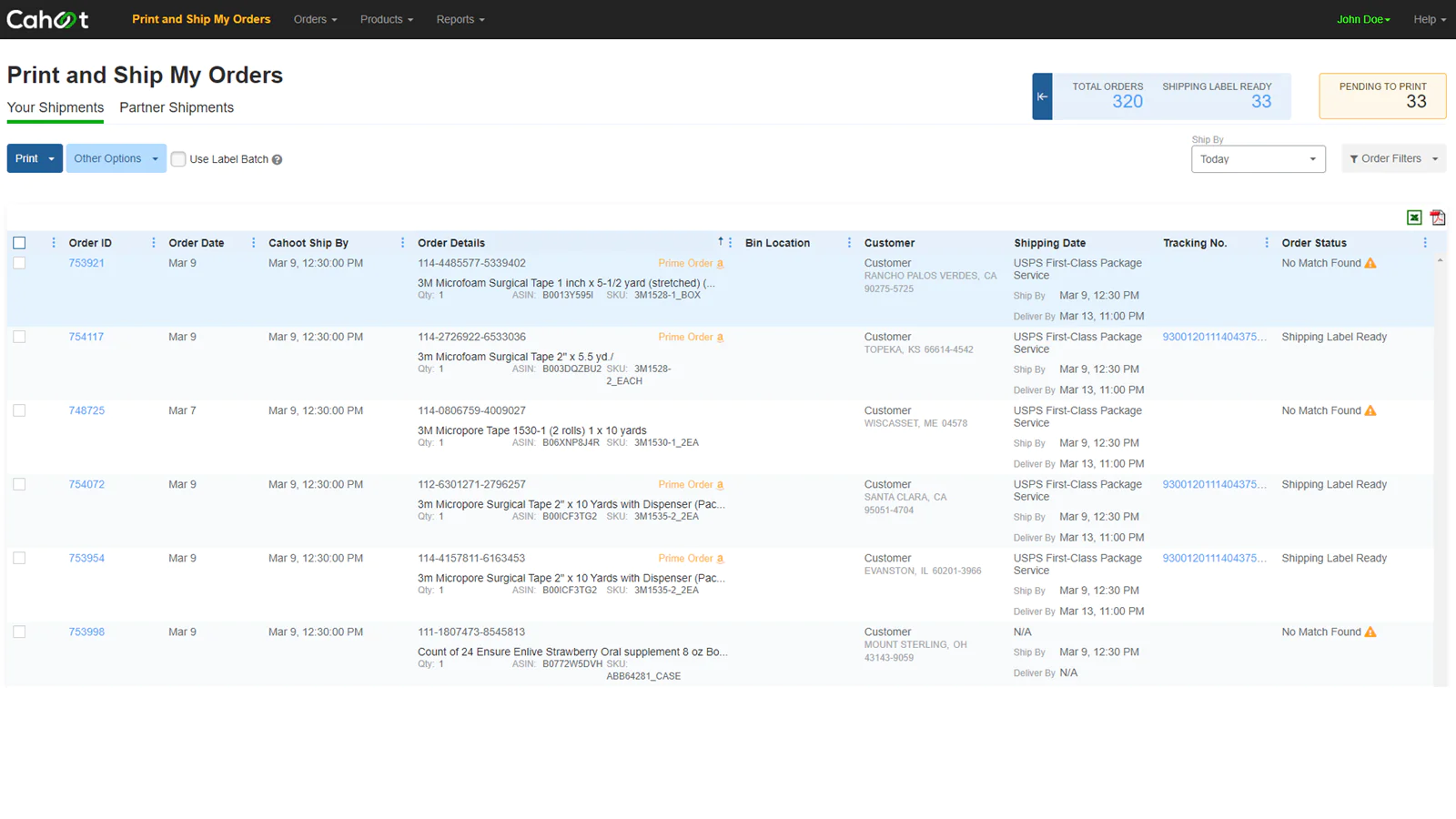Open tracking number link for order 754117
The height and width of the screenshot is (819, 1456).
tap(1214, 337)
